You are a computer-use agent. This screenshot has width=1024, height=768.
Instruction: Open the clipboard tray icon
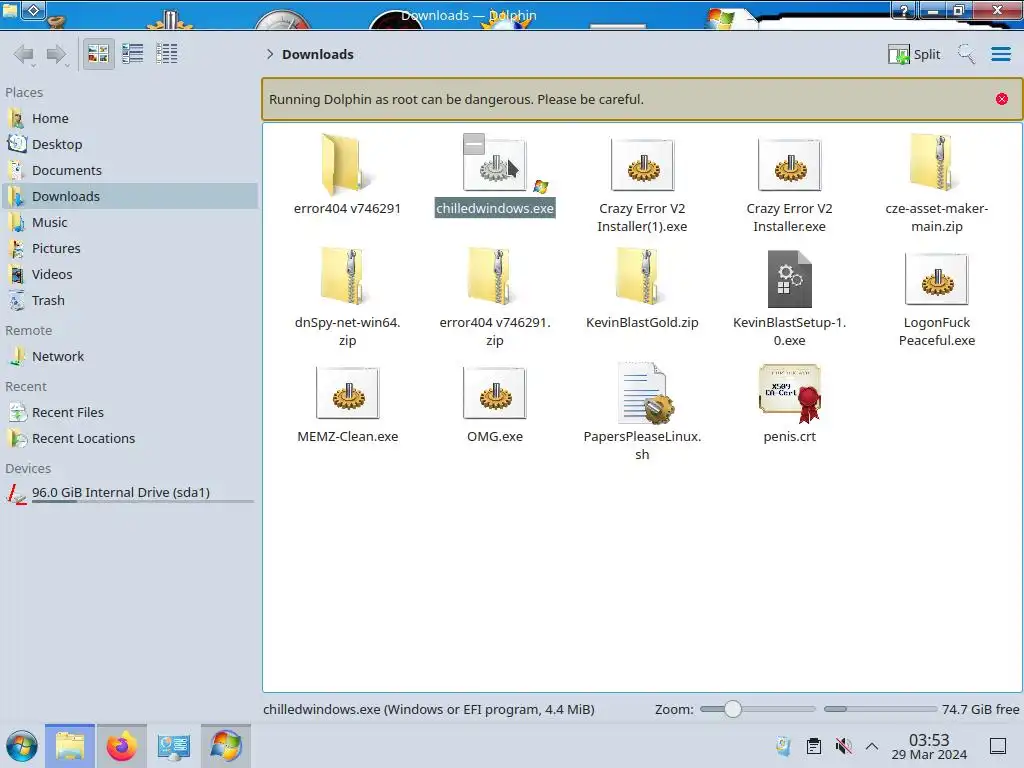click(814, 746)
